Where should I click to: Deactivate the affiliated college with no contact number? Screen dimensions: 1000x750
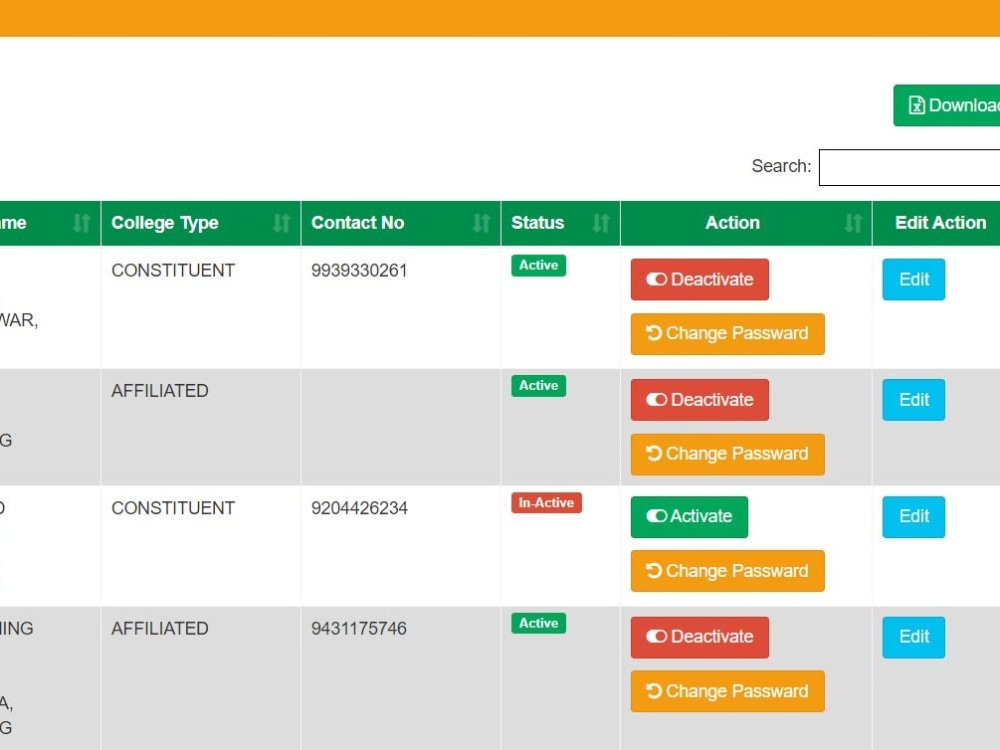pyautogui.click(x=700, y=400)
